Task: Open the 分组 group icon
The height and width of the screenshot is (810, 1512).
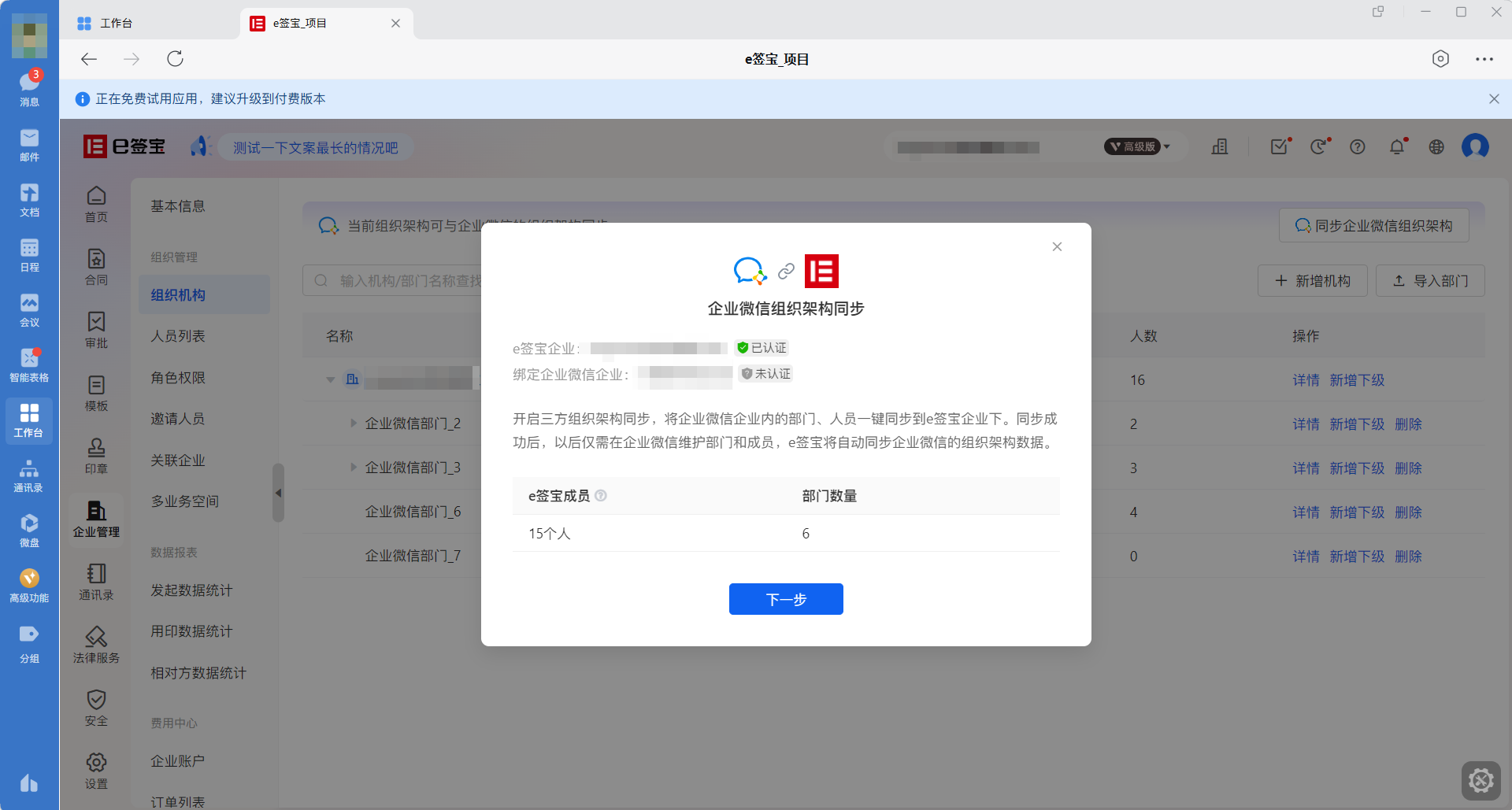Action: (29, 643)
